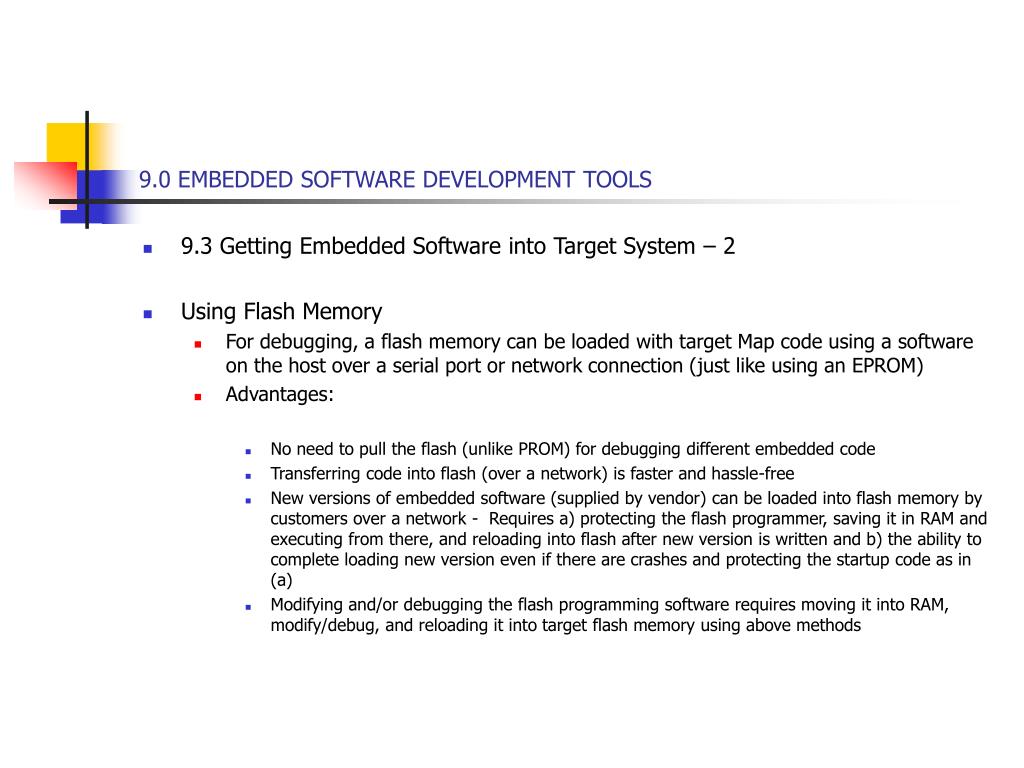Click the slide title '9.0 EMBEDDED SOFTWARE DEVELOPMENT TOOLS'
Image resolution: width=1024 pixels, height=768 pixels.
(395, 180)
